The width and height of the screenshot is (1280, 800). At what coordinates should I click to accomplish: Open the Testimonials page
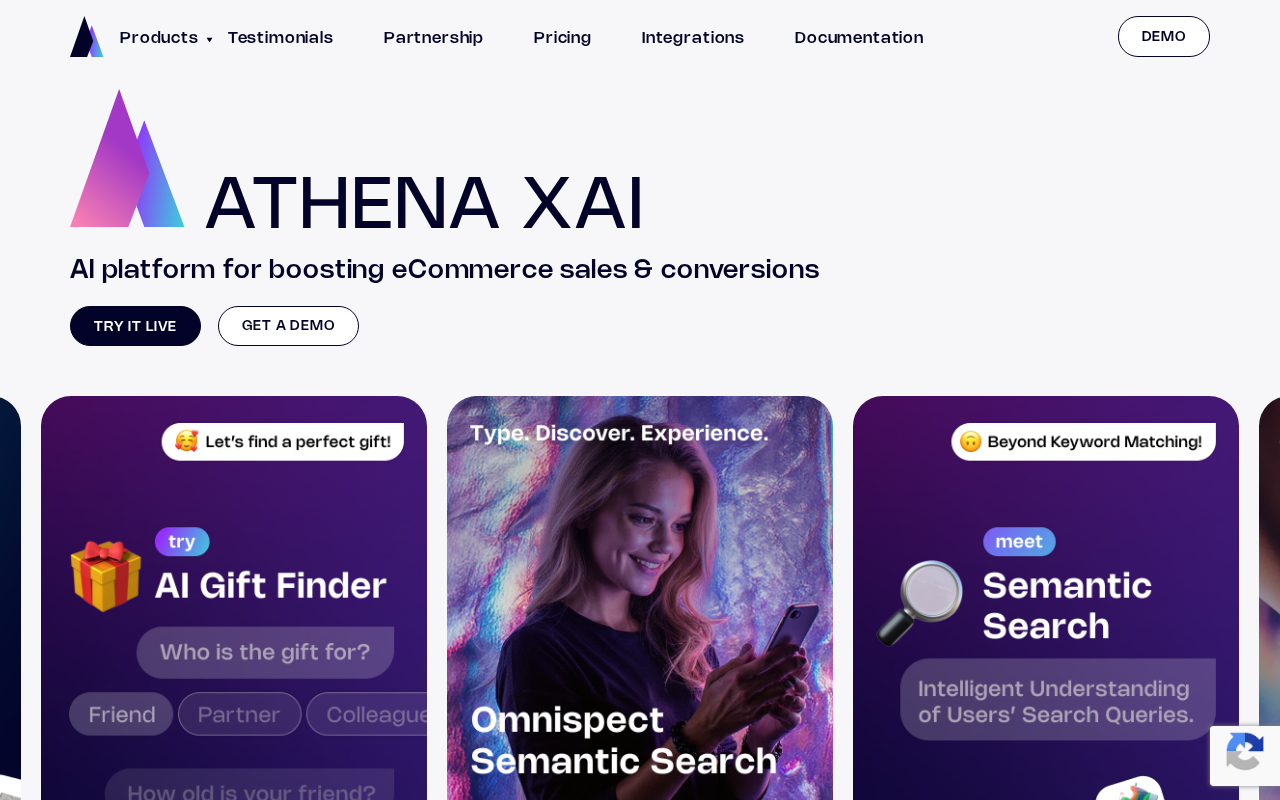(x=280, y=38)
